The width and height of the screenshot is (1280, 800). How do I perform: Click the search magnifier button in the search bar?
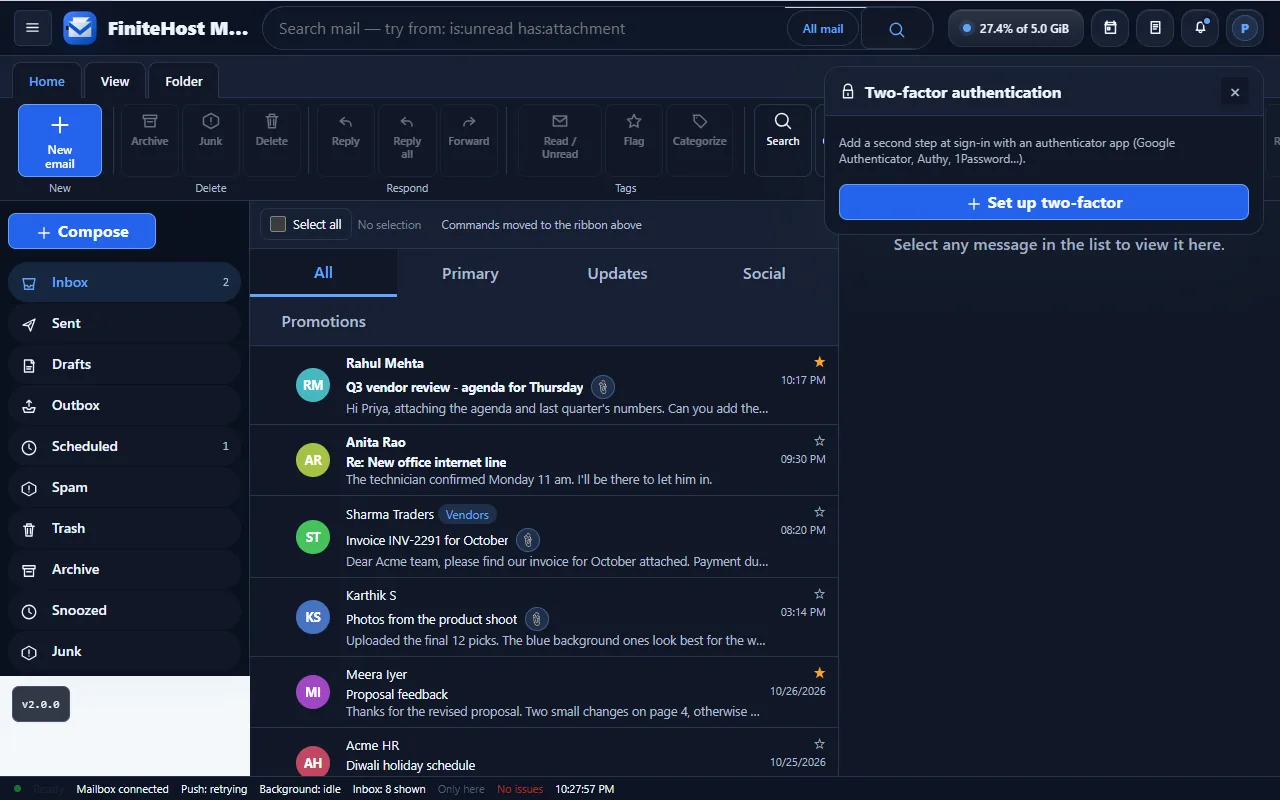coord(897,29)
